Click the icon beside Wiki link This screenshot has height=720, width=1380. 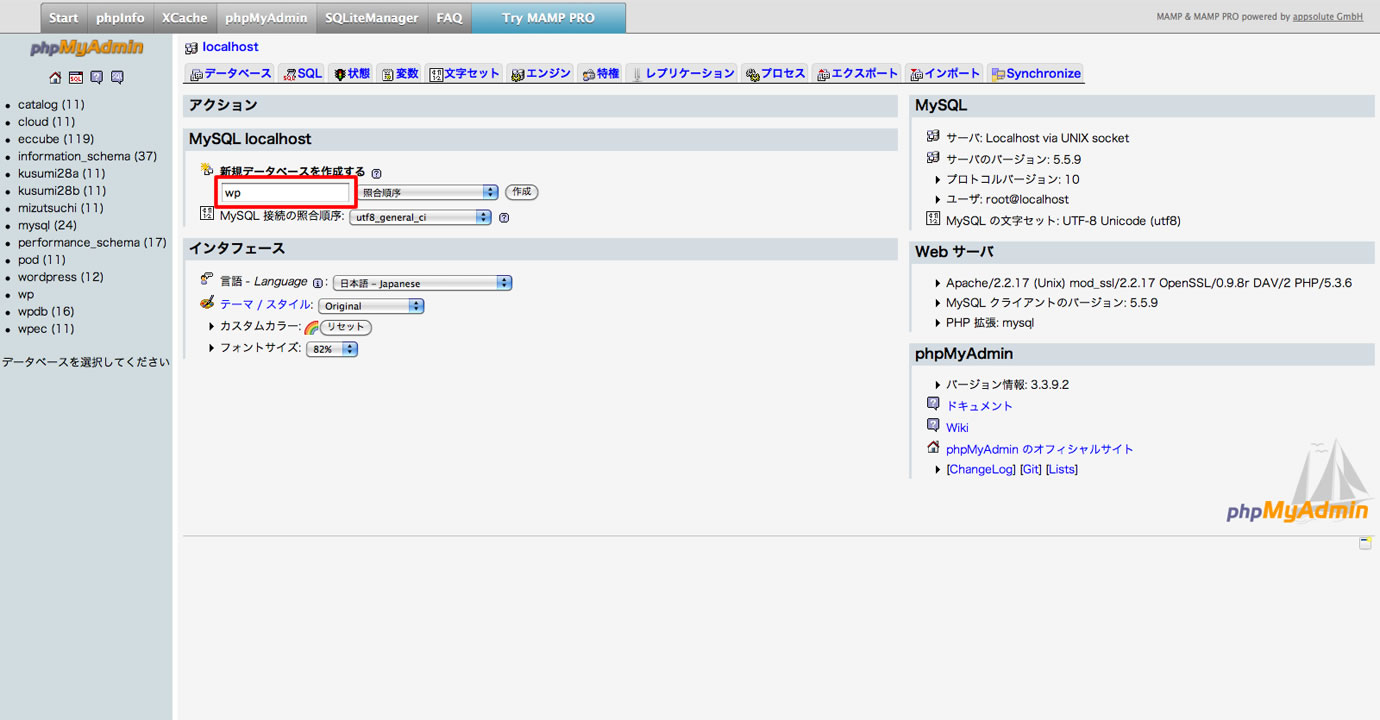[x=933, y=426]
